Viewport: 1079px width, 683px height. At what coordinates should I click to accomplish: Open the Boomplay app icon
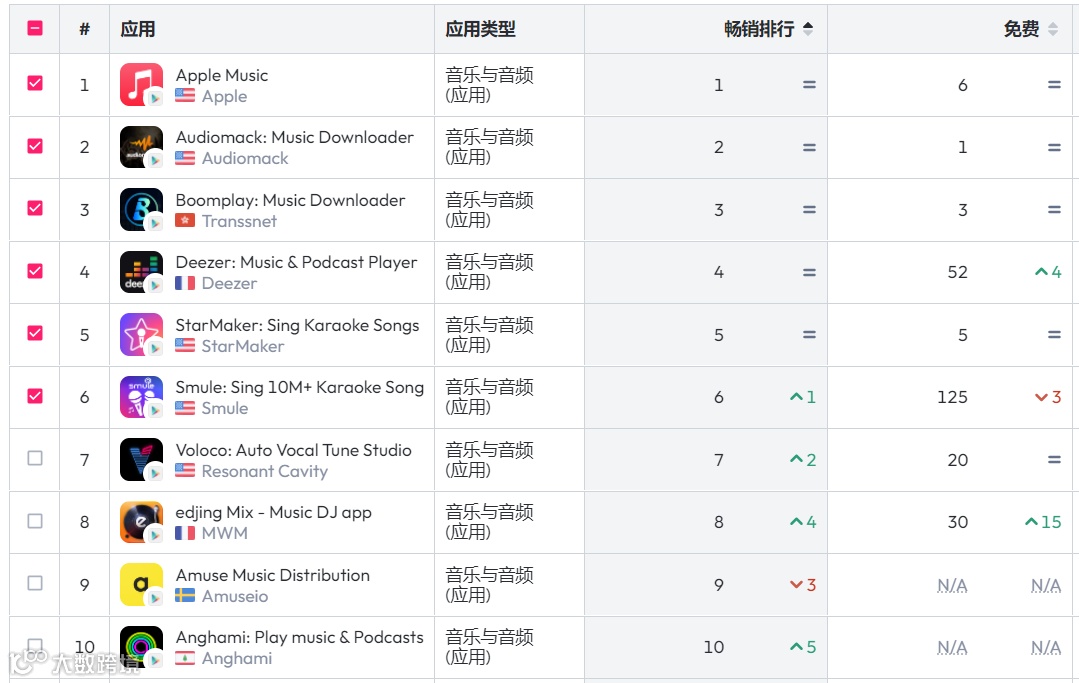coord(141,209)
